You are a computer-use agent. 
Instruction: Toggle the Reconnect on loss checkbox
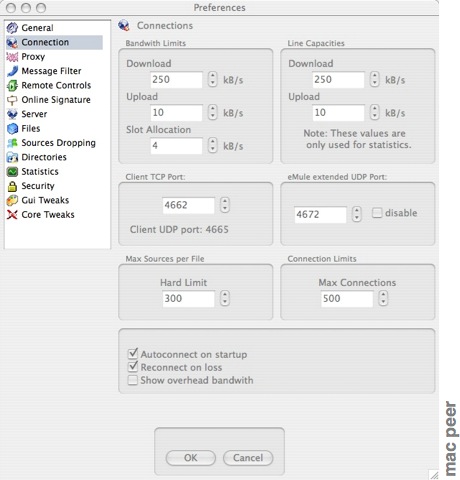click(133, 367)
